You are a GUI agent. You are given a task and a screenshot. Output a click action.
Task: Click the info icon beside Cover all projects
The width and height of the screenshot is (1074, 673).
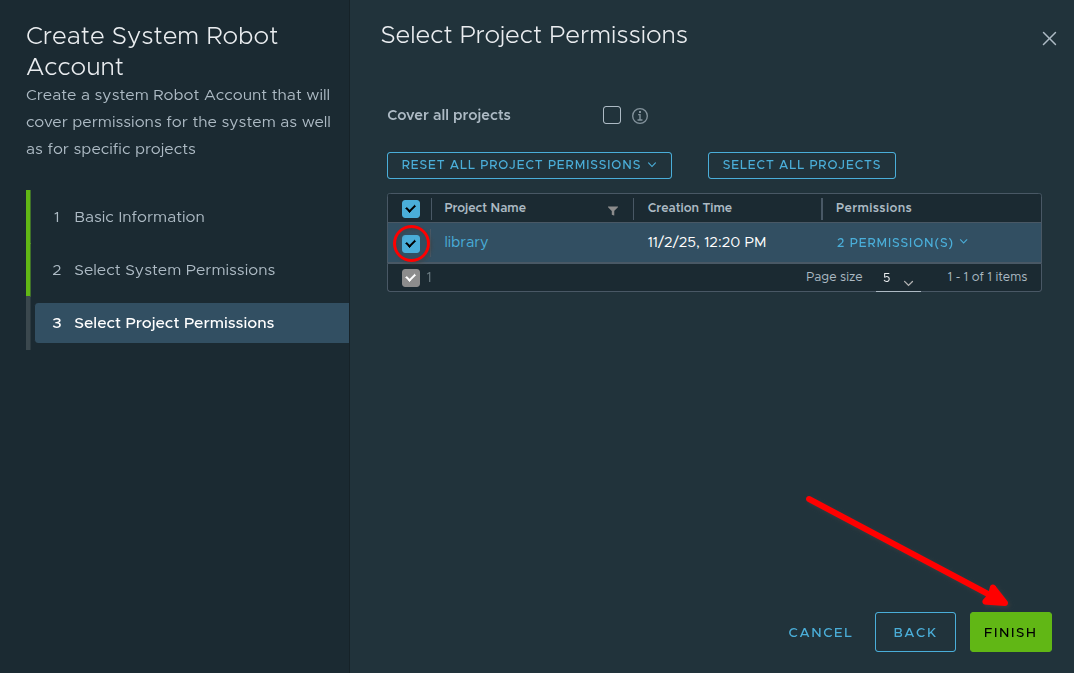tap(640, 116)
